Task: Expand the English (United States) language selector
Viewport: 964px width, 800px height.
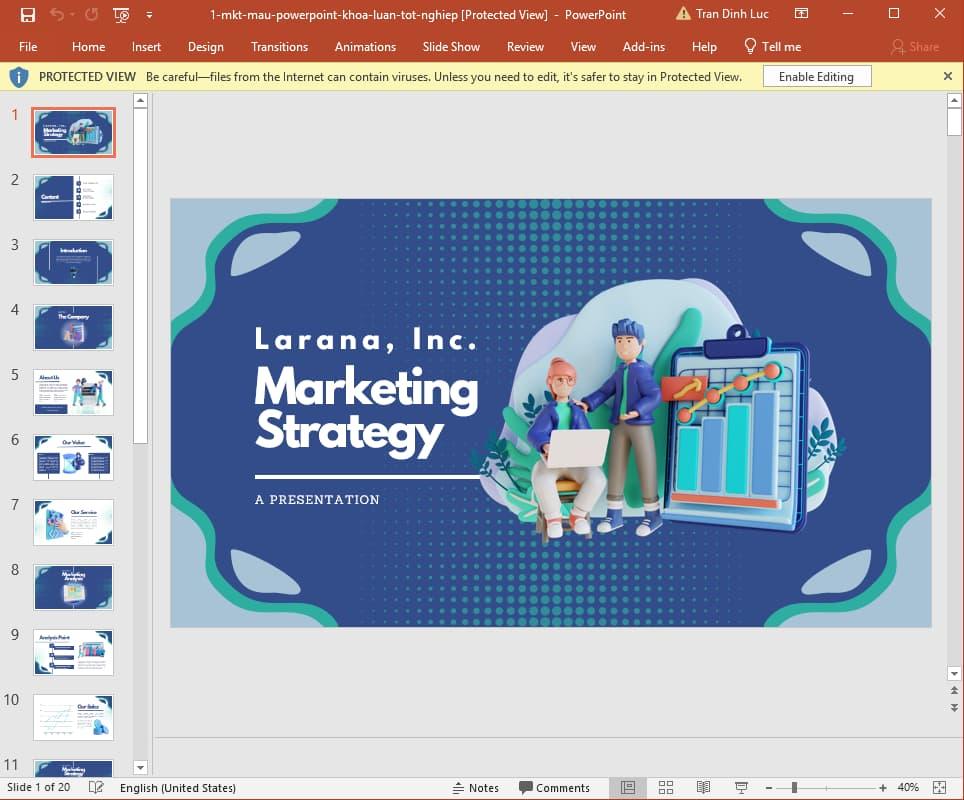Action: (x=178, y=787)
